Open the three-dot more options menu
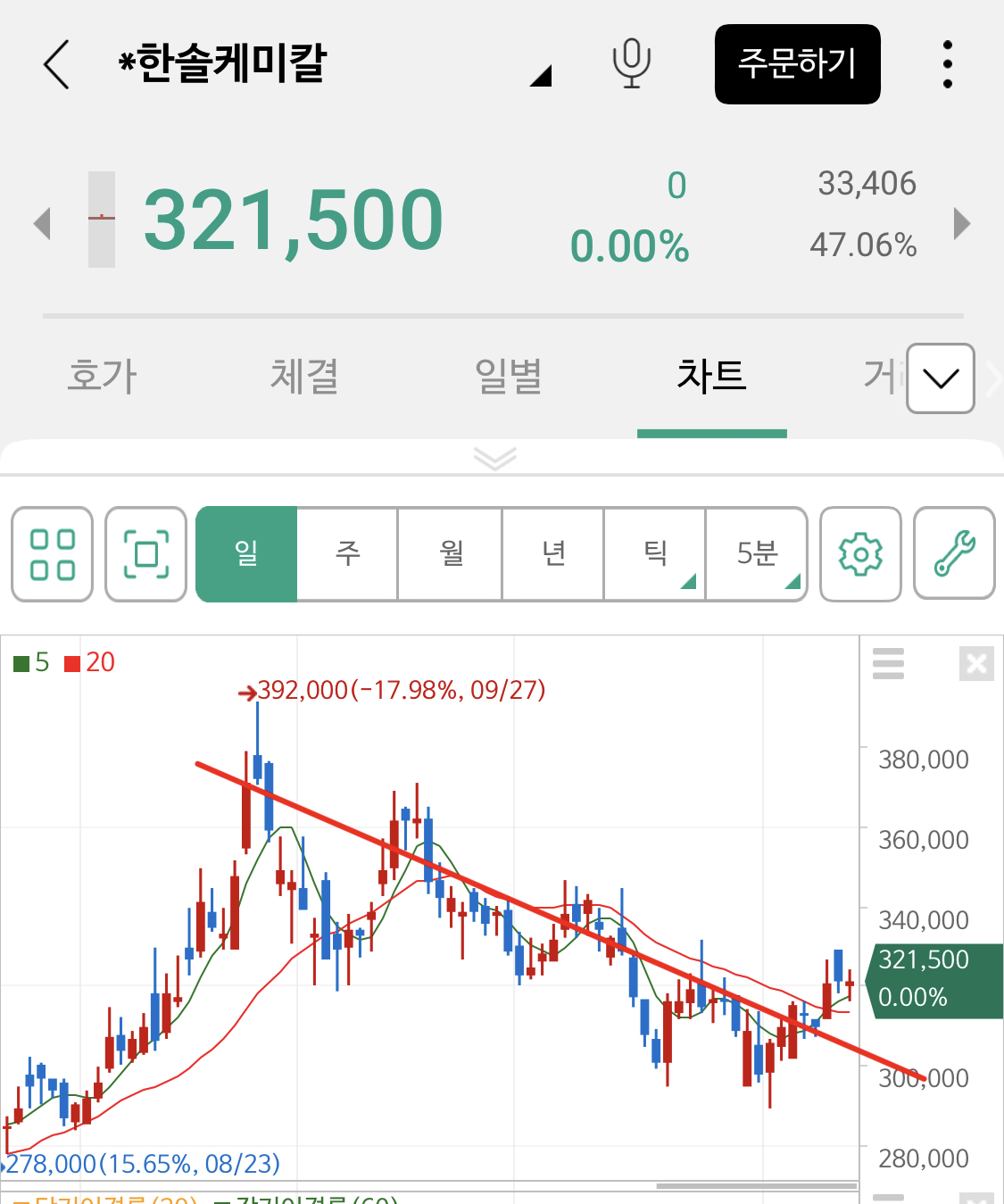The height and width of the screenshot is (1204, 1004). click(x=948, y=64)
